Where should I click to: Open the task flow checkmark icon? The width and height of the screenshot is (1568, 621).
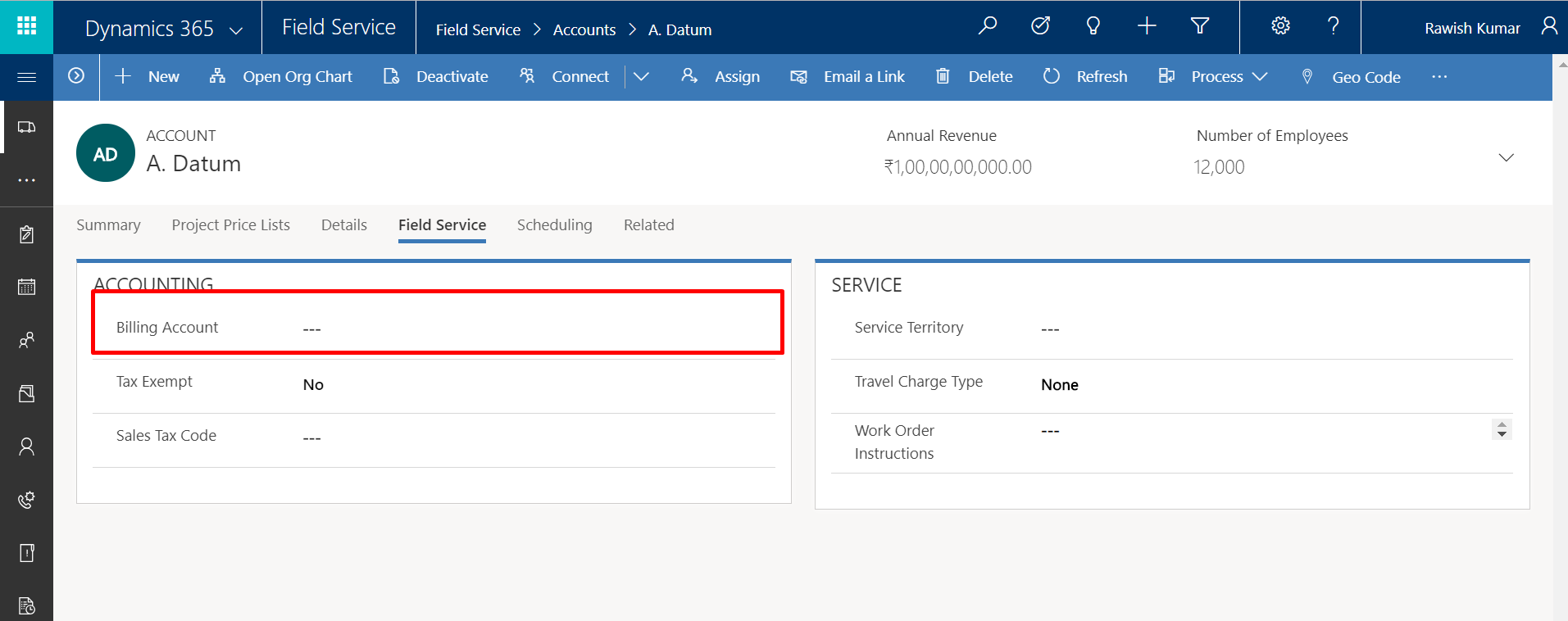coord(1040,26)
